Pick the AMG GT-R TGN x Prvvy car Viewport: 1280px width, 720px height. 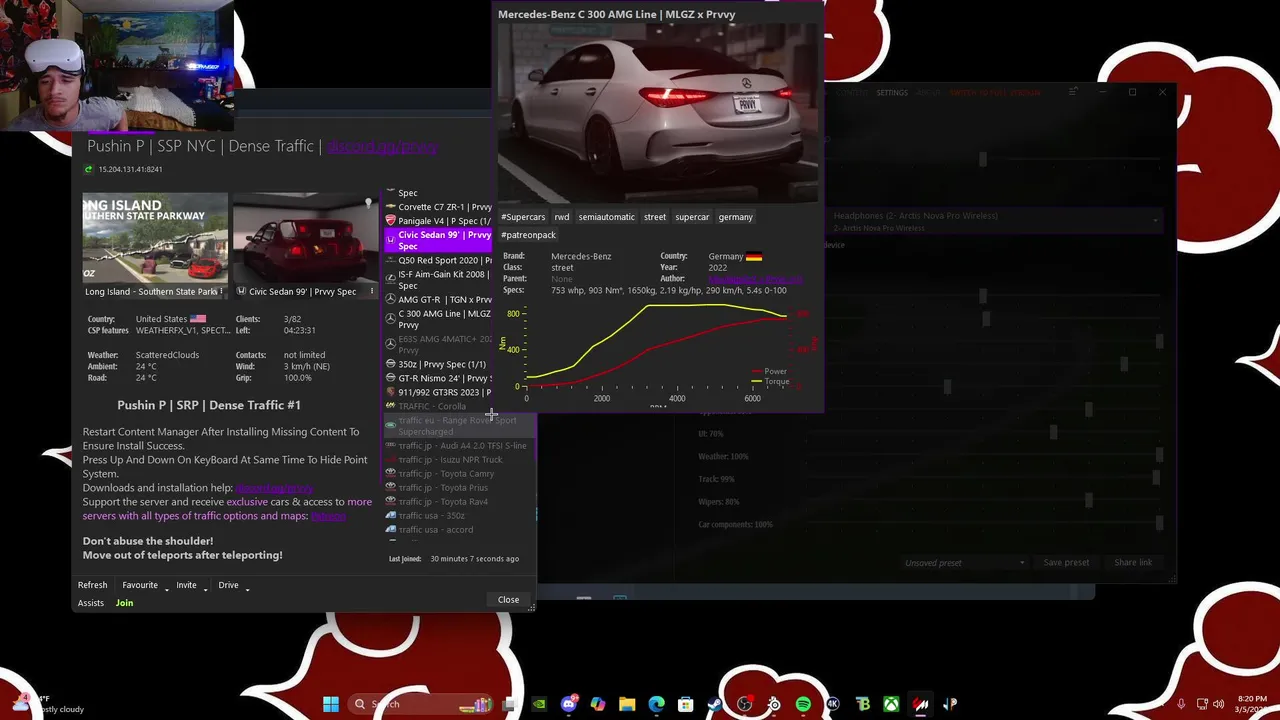438,299
